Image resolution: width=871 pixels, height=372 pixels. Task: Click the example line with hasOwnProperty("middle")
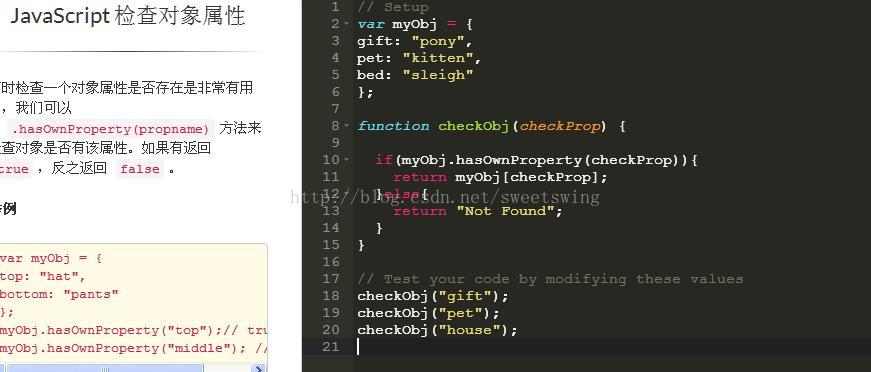(x=133, y=348)
